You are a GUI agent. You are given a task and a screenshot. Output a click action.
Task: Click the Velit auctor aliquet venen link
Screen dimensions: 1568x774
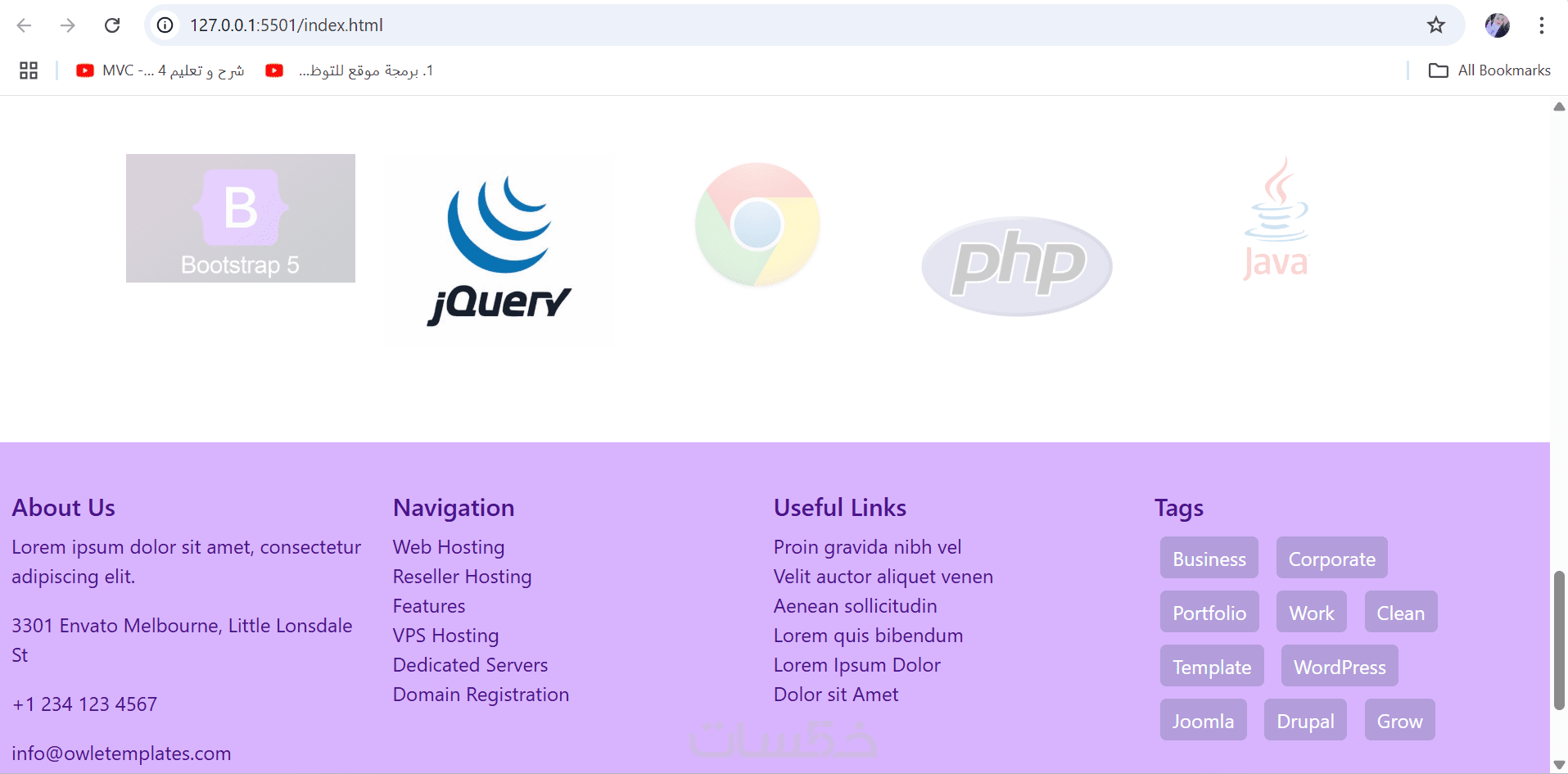coord(883,577)
